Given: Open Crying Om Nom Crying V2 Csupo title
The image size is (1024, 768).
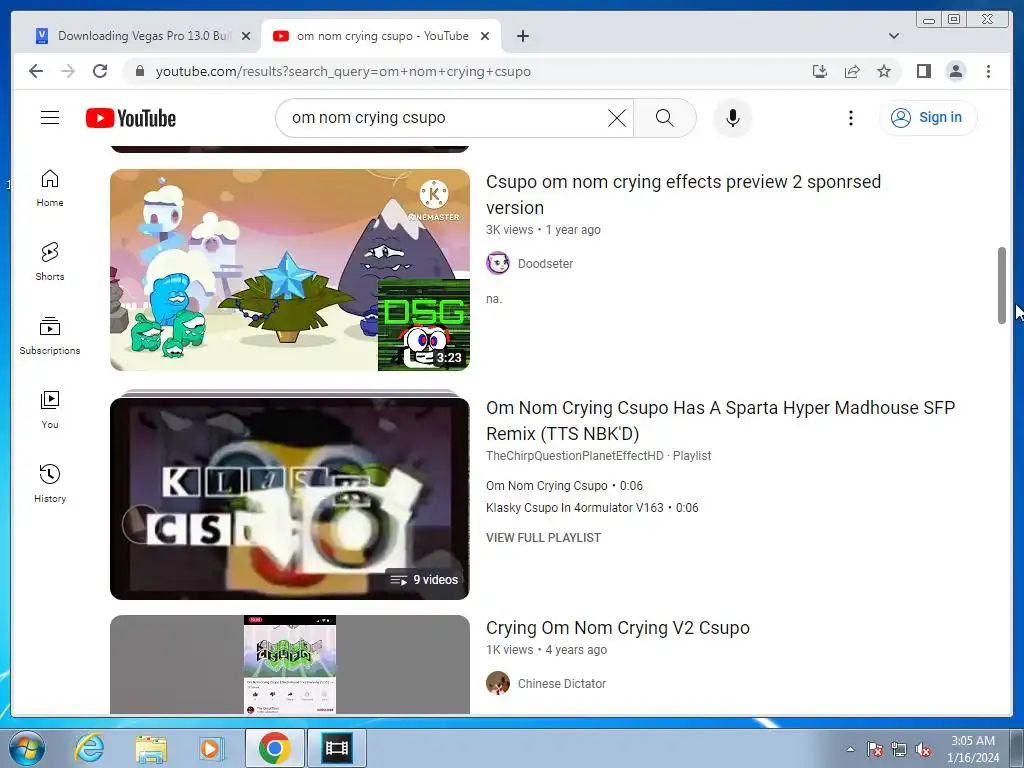Looking at the screenshot, I should point(618,628).
